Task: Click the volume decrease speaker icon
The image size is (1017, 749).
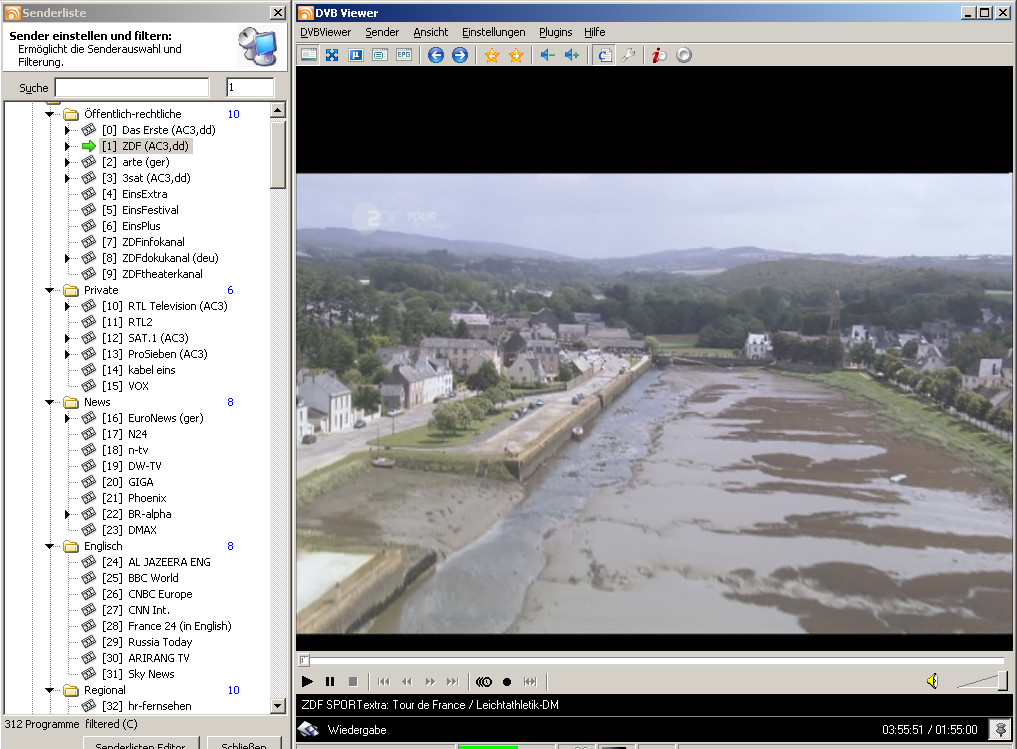Action: pos(547,55)
